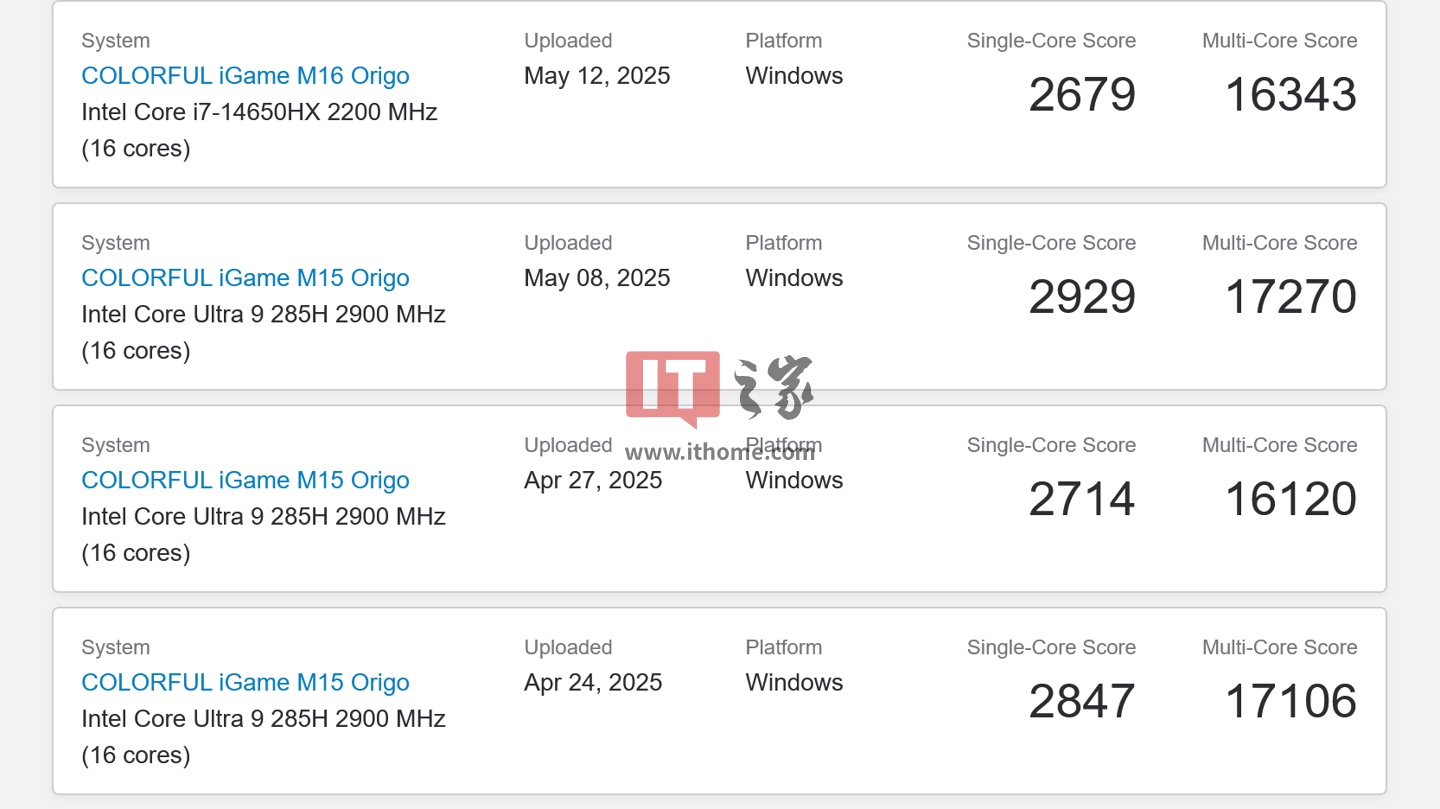Image resolution: width=1440 pixels, height=809 pixels.
Task: Click the single-core score 2929
Action: pos(1082,297)
